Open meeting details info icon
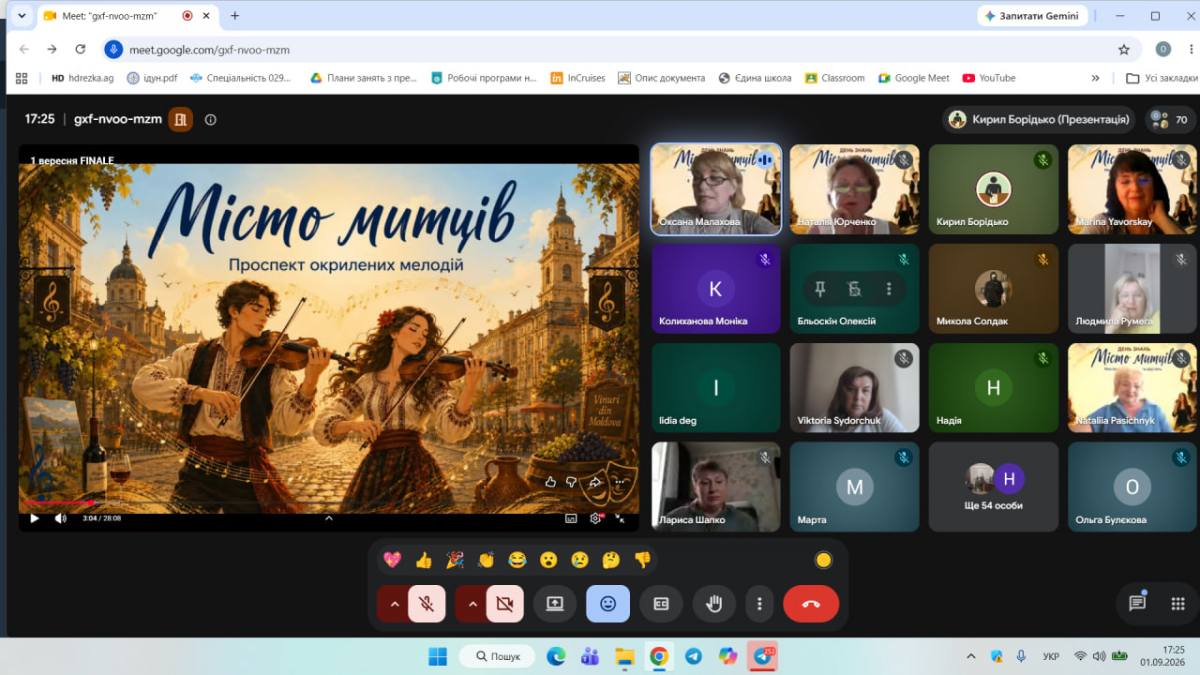 pyautogui.click(x=210, y=119)
